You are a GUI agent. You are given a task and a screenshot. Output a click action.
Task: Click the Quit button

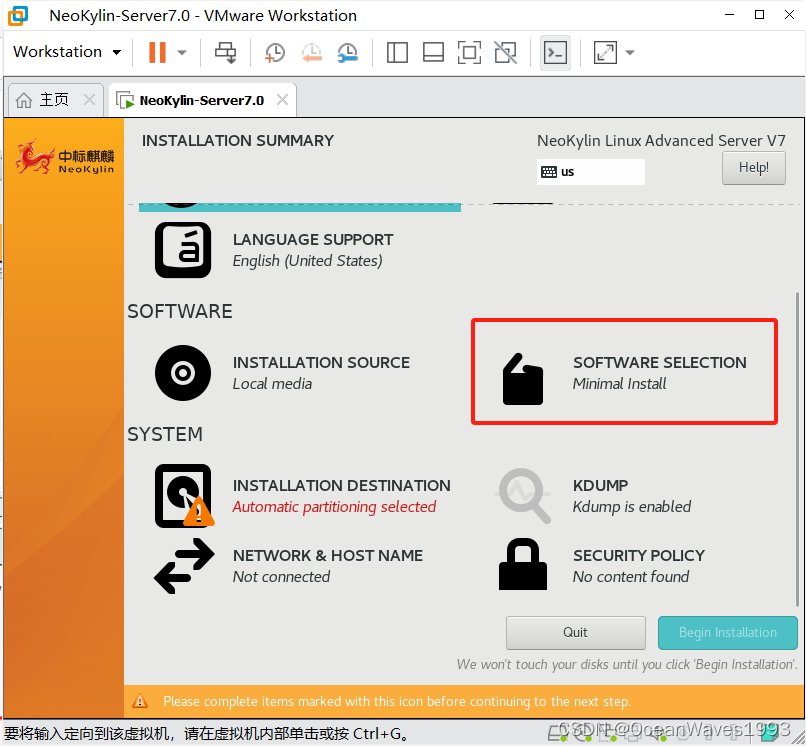(576, 632)
